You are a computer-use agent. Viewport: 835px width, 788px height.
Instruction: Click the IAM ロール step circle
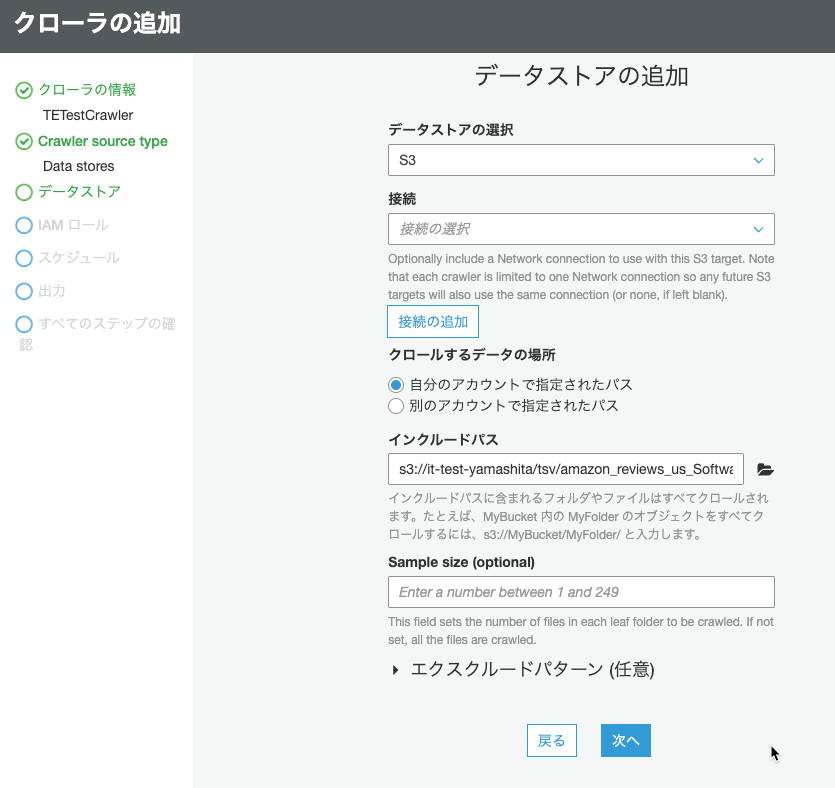point(24,225)
